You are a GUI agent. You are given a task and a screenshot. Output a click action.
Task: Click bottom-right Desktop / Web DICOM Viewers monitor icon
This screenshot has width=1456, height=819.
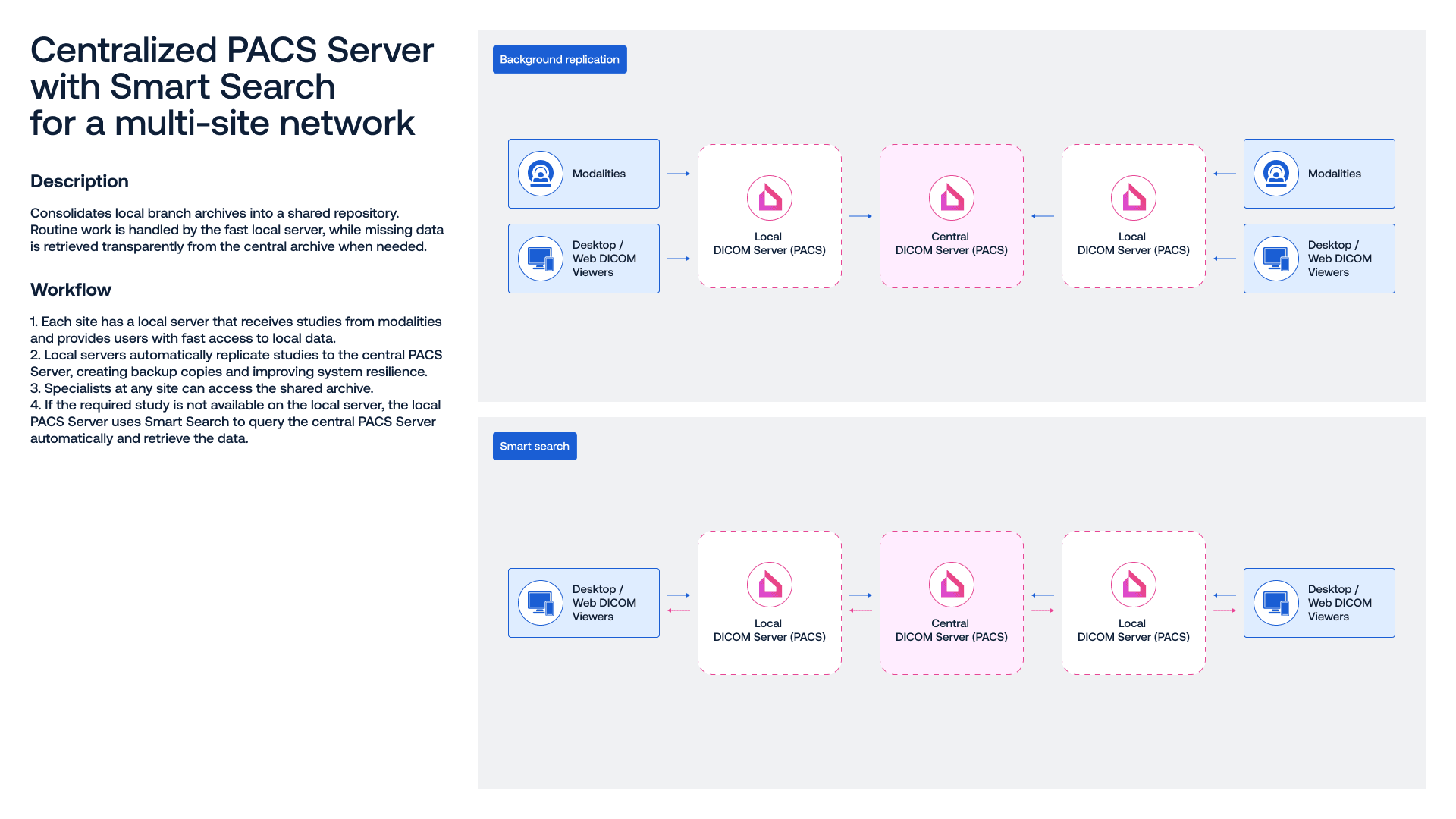pos(1276,603)
